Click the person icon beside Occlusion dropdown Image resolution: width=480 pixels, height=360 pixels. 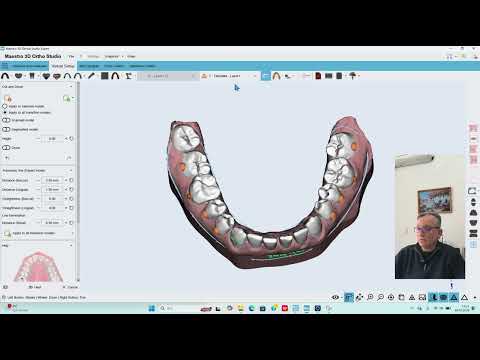pos(204,76)
